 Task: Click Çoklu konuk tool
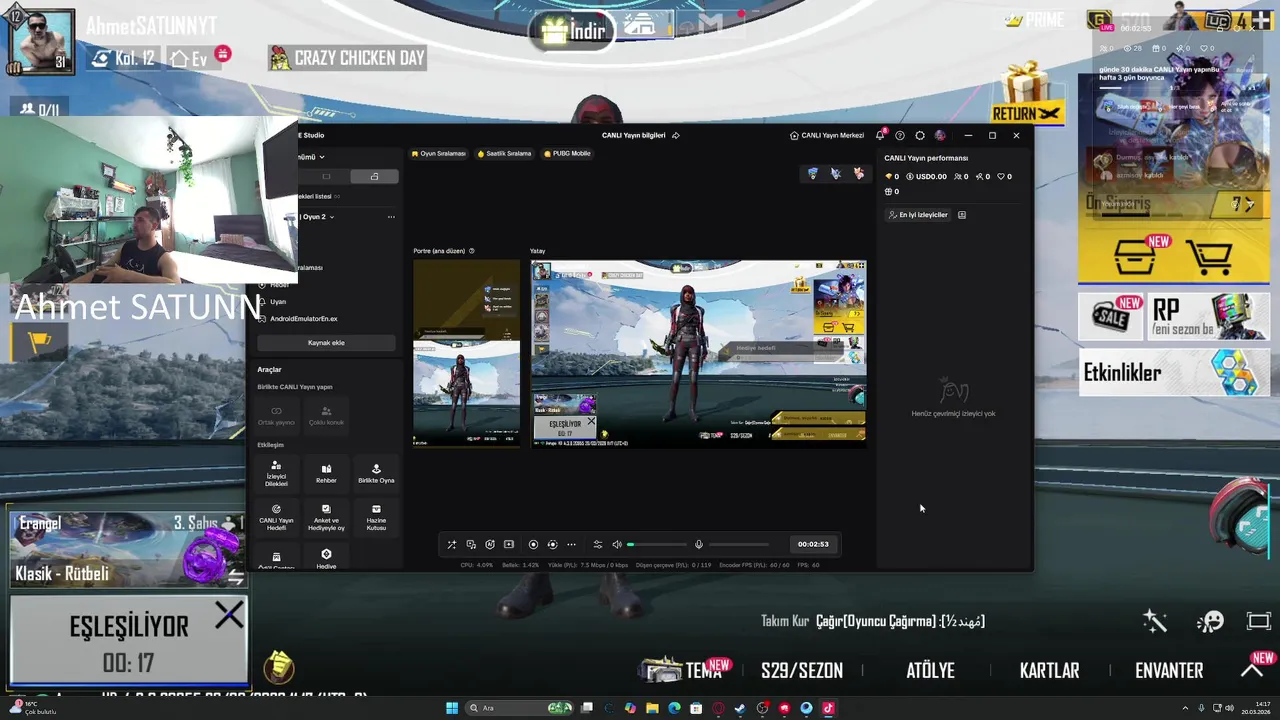[326, 414]
